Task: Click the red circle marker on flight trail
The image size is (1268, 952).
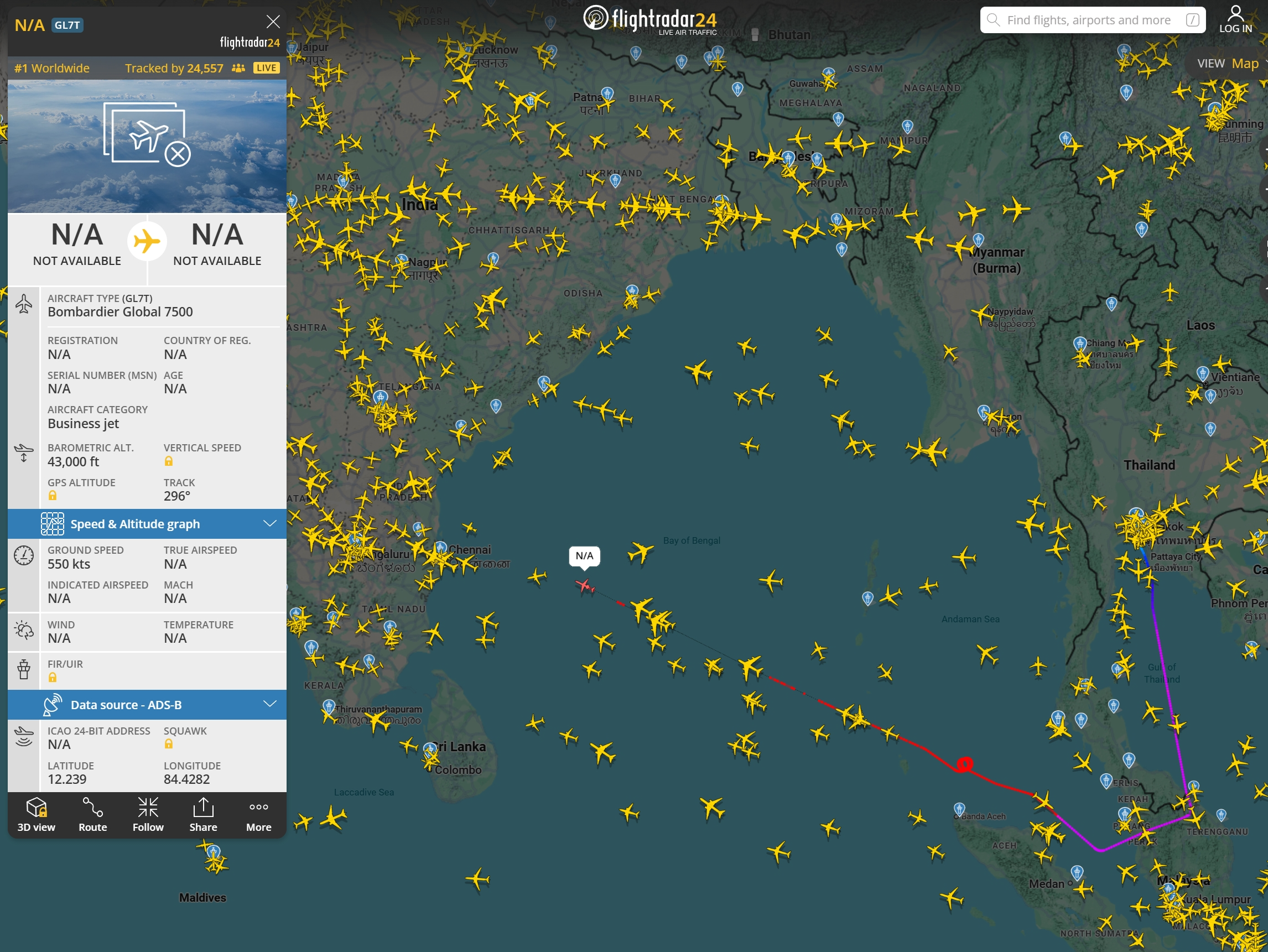Action: pyautogui.click(x=964, y=764)
